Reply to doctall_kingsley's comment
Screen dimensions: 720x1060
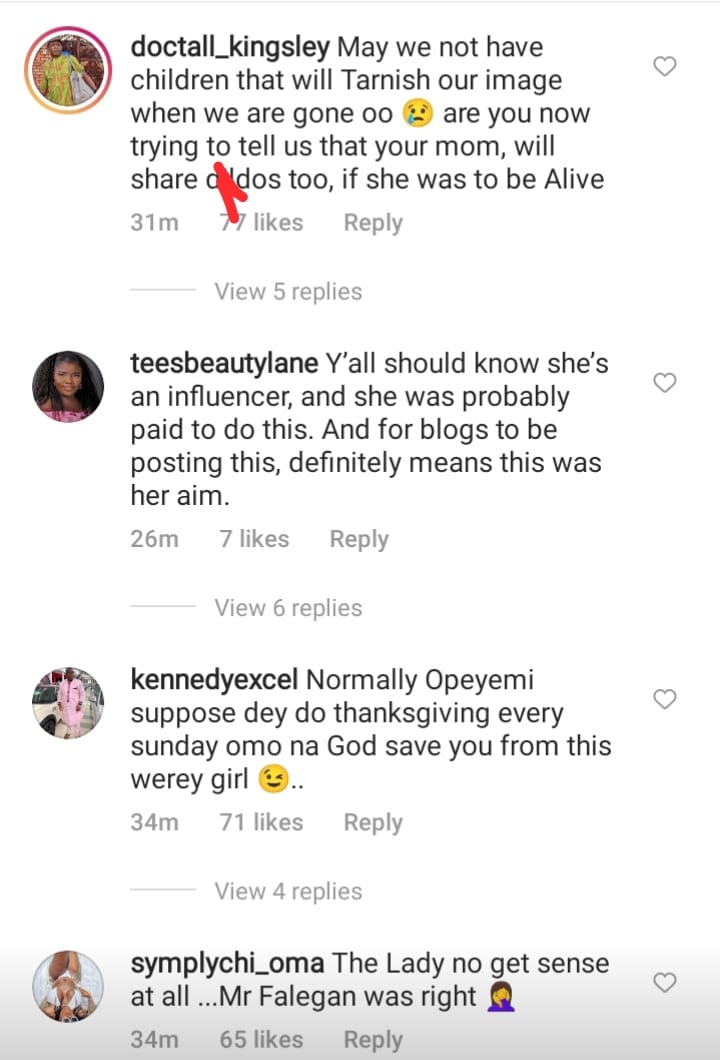tap(373, 223)
